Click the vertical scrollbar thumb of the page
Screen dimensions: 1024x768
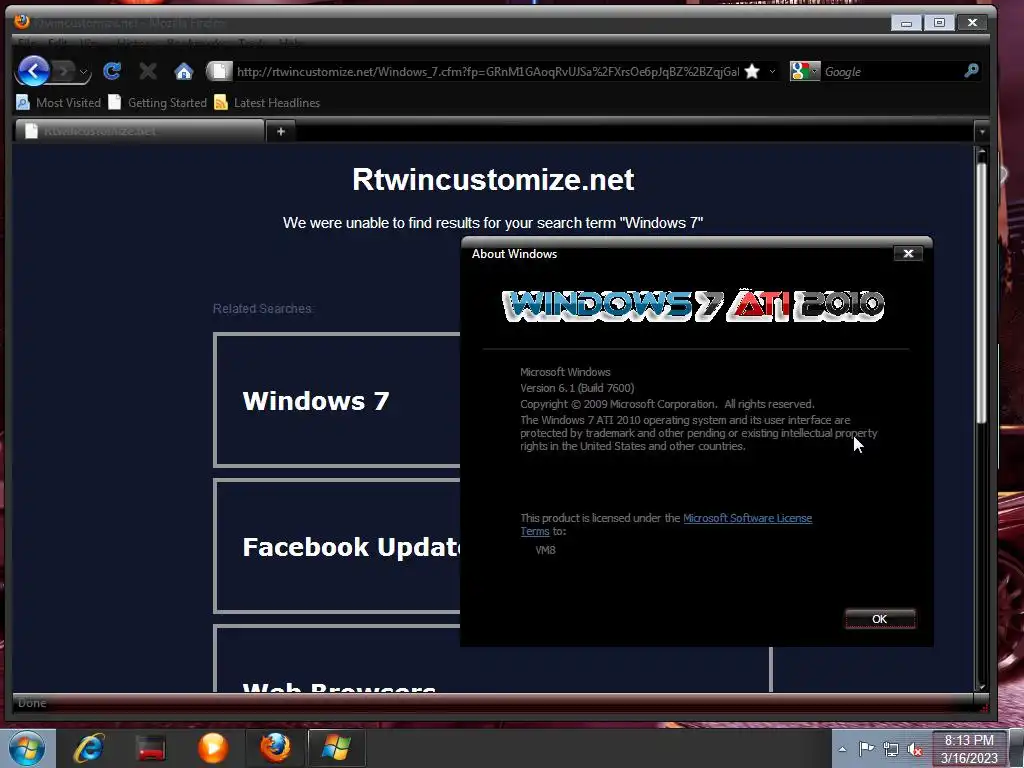(x=981, y=293)
